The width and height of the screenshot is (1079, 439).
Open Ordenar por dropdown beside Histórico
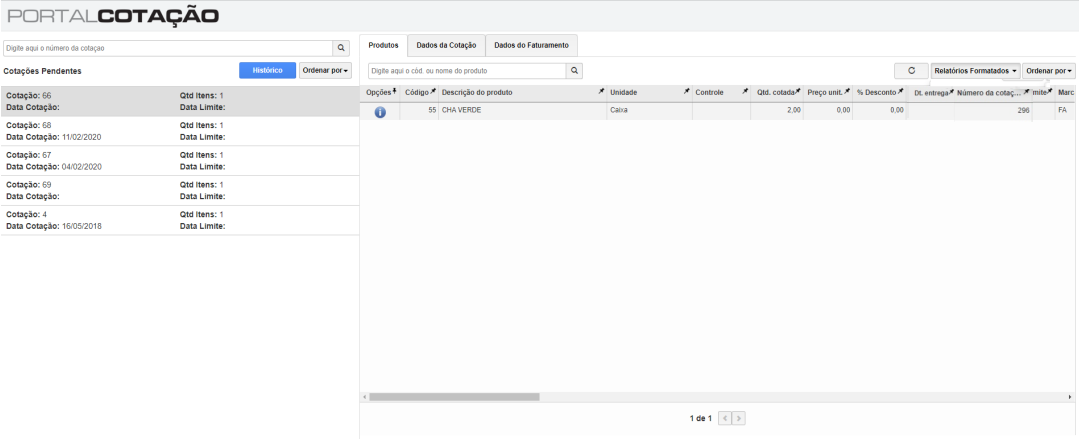[325, 70]
